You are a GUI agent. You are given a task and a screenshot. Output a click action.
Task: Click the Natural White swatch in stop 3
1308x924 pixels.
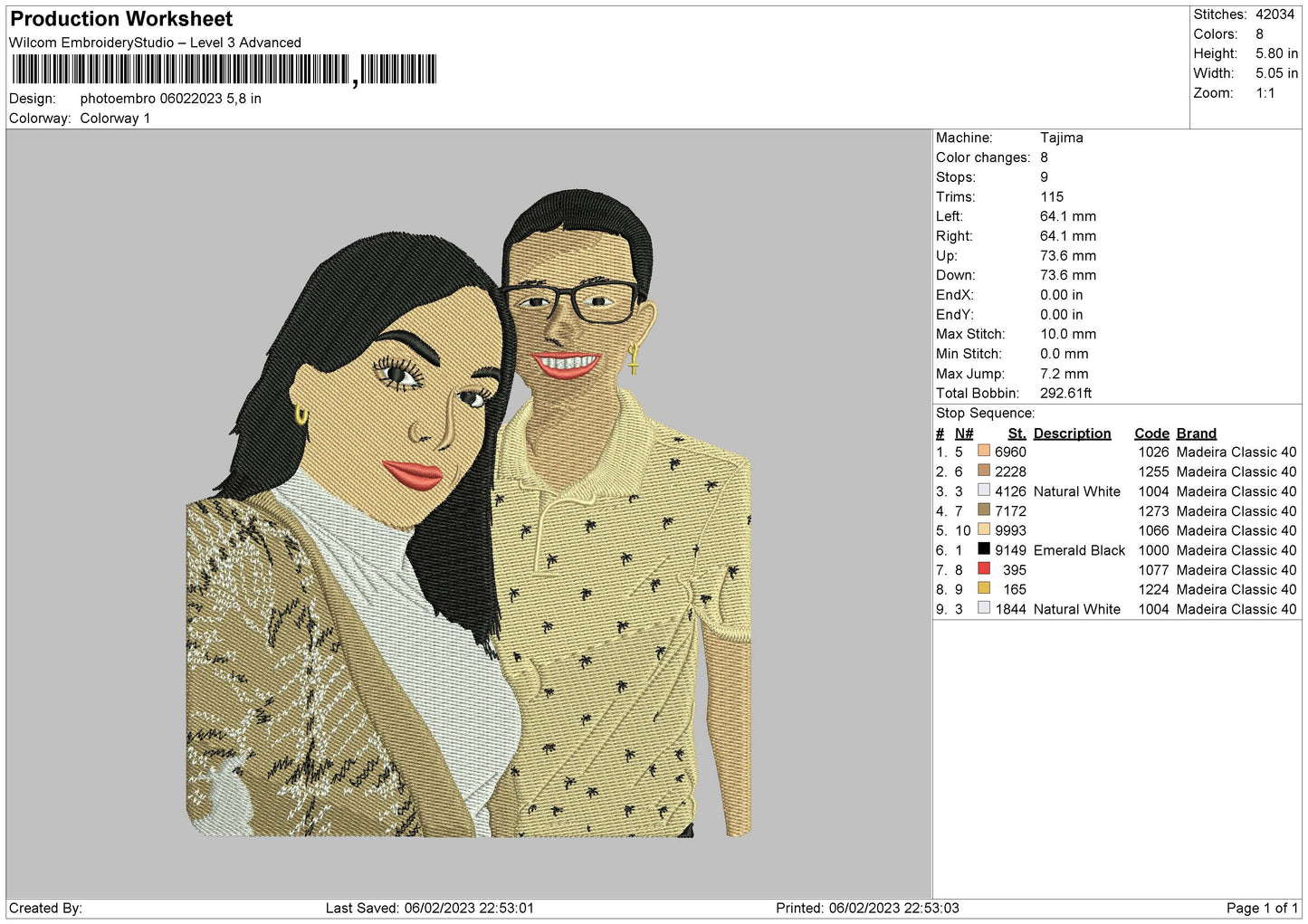tap(984, 490)
